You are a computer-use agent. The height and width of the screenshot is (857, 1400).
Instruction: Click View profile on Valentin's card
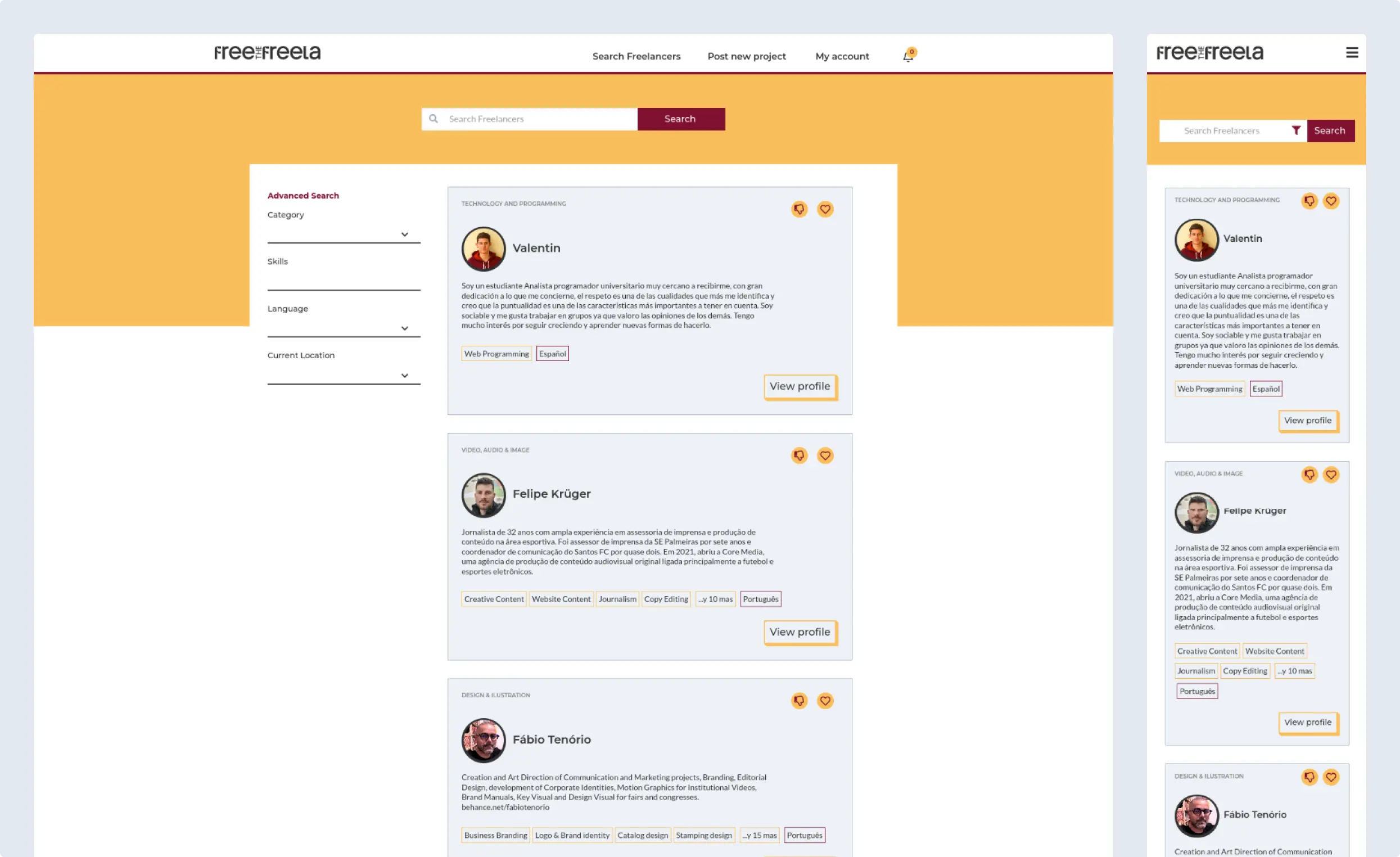[800, 386]
